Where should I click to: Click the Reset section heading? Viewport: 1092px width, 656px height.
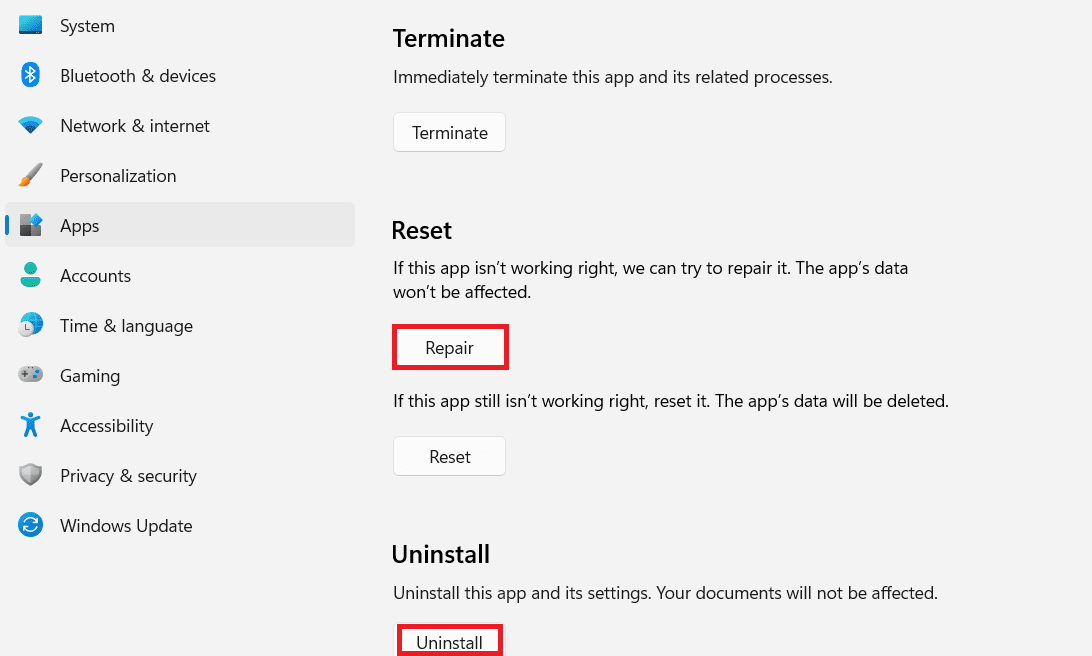tap(421, 231)
